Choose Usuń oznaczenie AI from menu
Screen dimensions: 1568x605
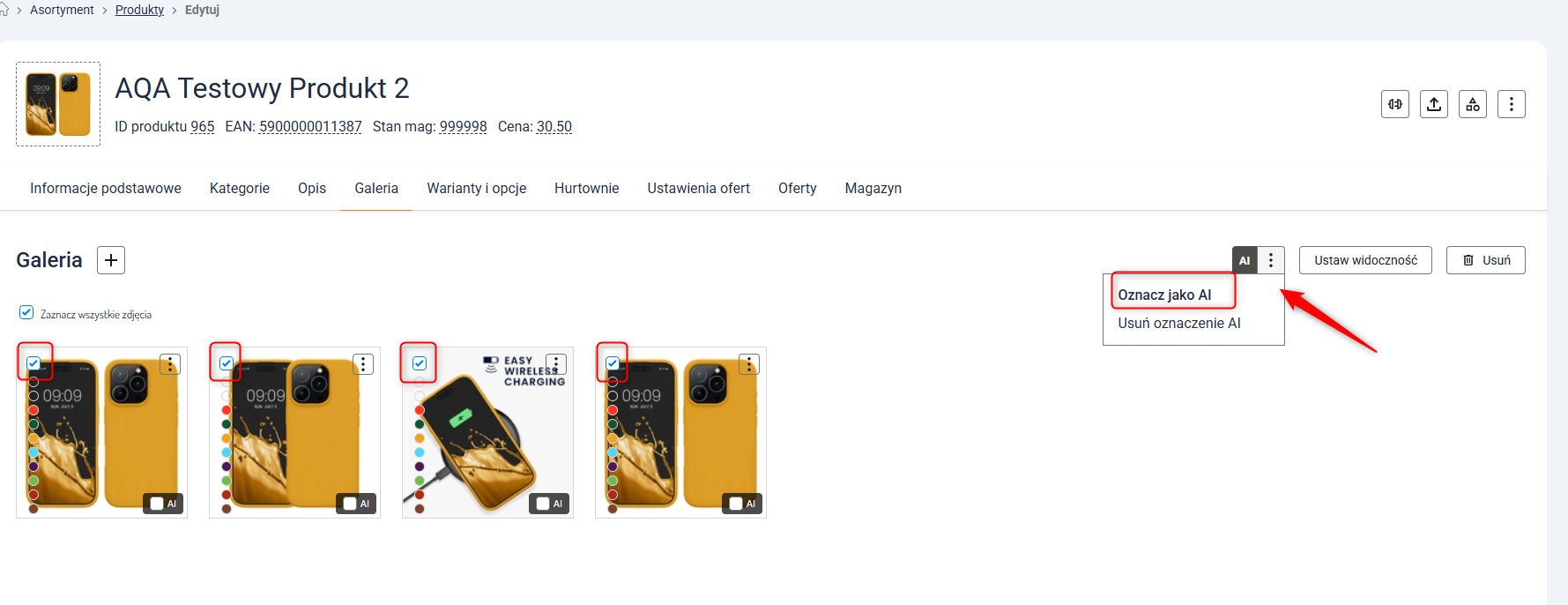(1179, 323)
